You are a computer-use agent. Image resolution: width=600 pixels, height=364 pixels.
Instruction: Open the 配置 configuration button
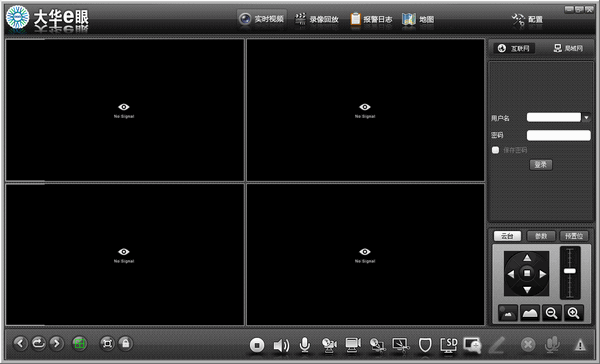528,19
